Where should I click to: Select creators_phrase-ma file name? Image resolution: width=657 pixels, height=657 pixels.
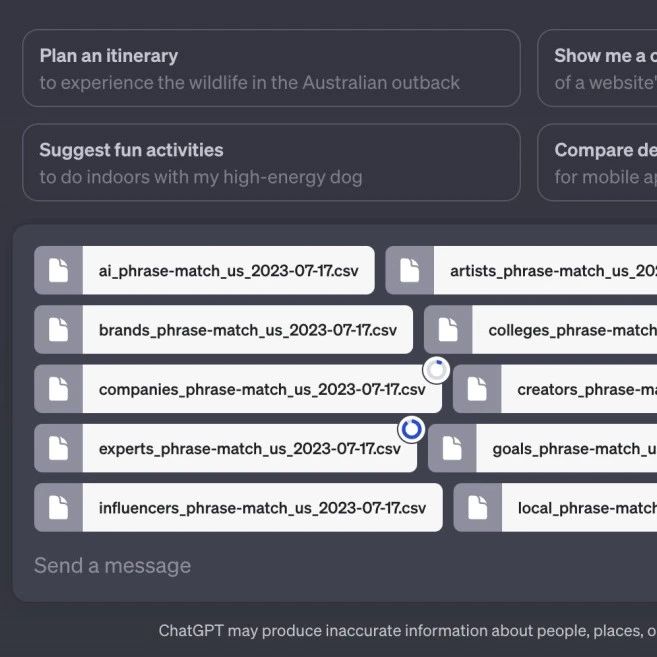pos(587,389)
